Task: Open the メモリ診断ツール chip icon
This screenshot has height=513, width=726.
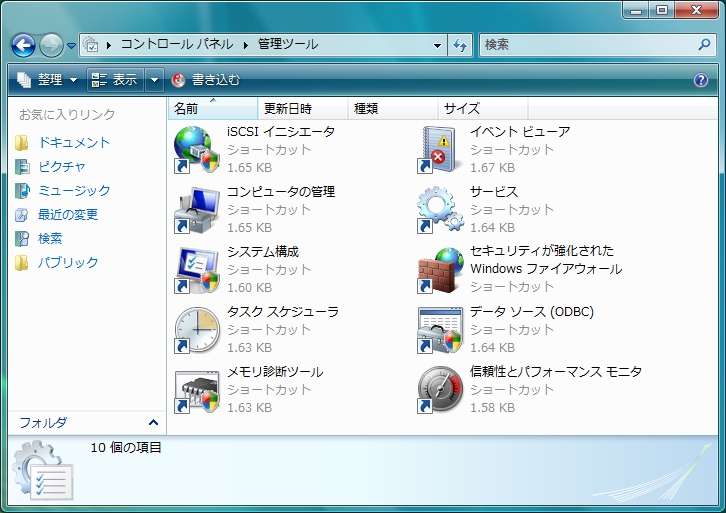Action: coord(197,390)
